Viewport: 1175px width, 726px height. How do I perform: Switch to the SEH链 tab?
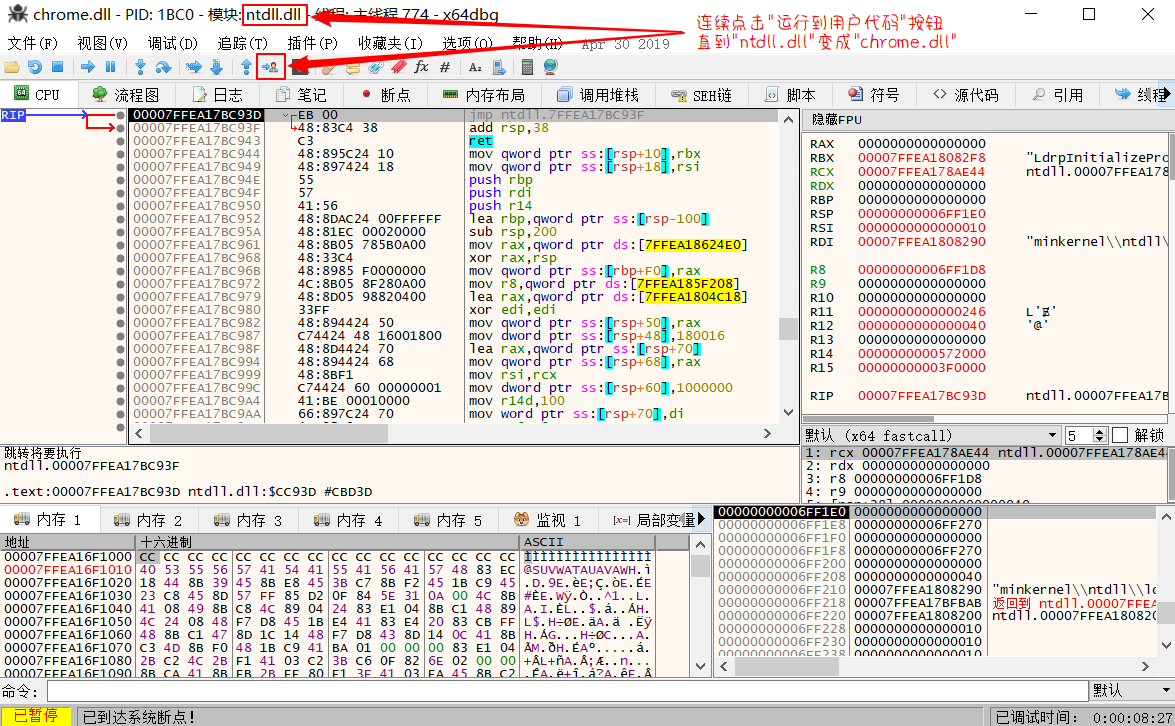click(701, 94)
